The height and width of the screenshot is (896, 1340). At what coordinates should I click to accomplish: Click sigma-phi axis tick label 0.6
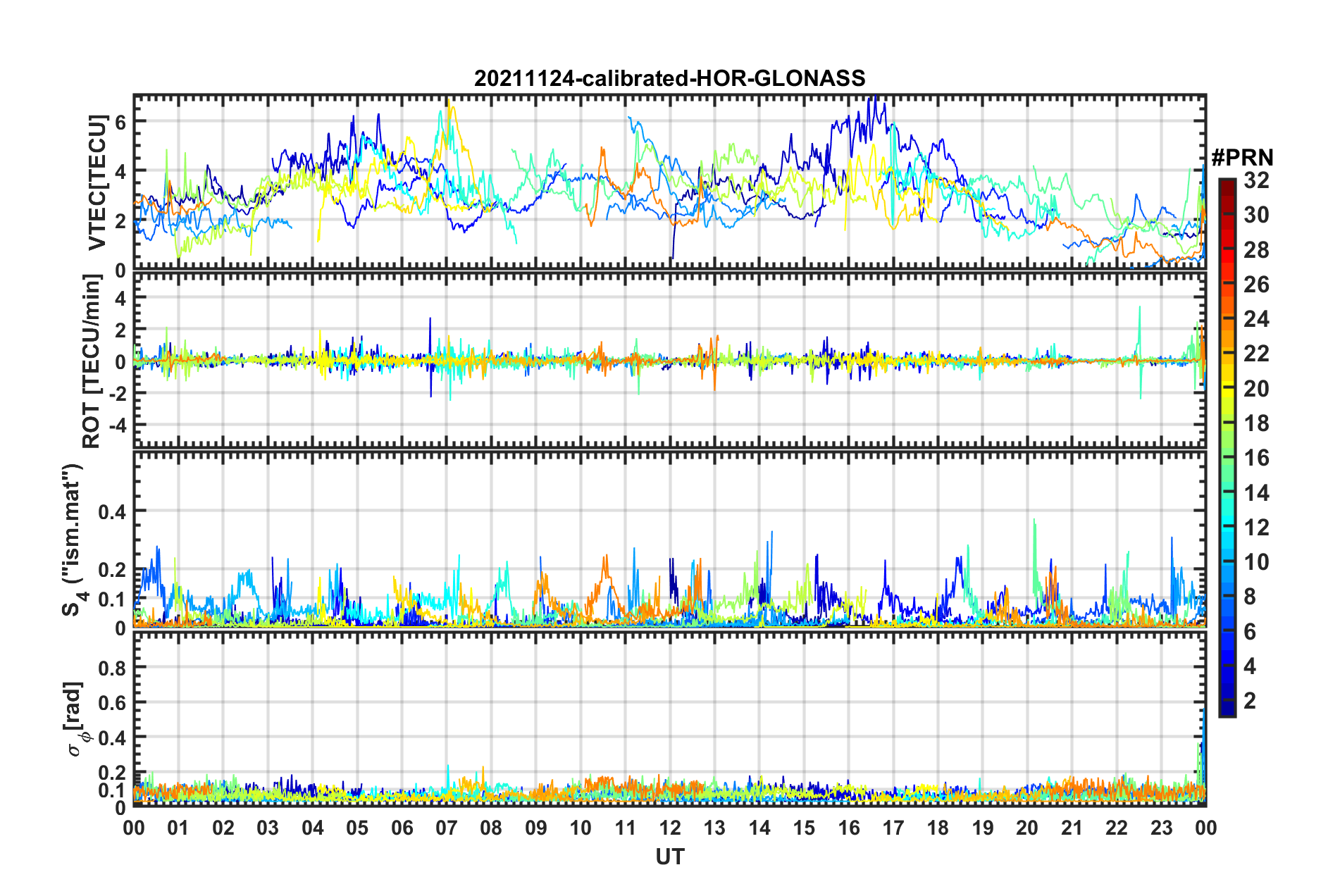tap(112, 702)
